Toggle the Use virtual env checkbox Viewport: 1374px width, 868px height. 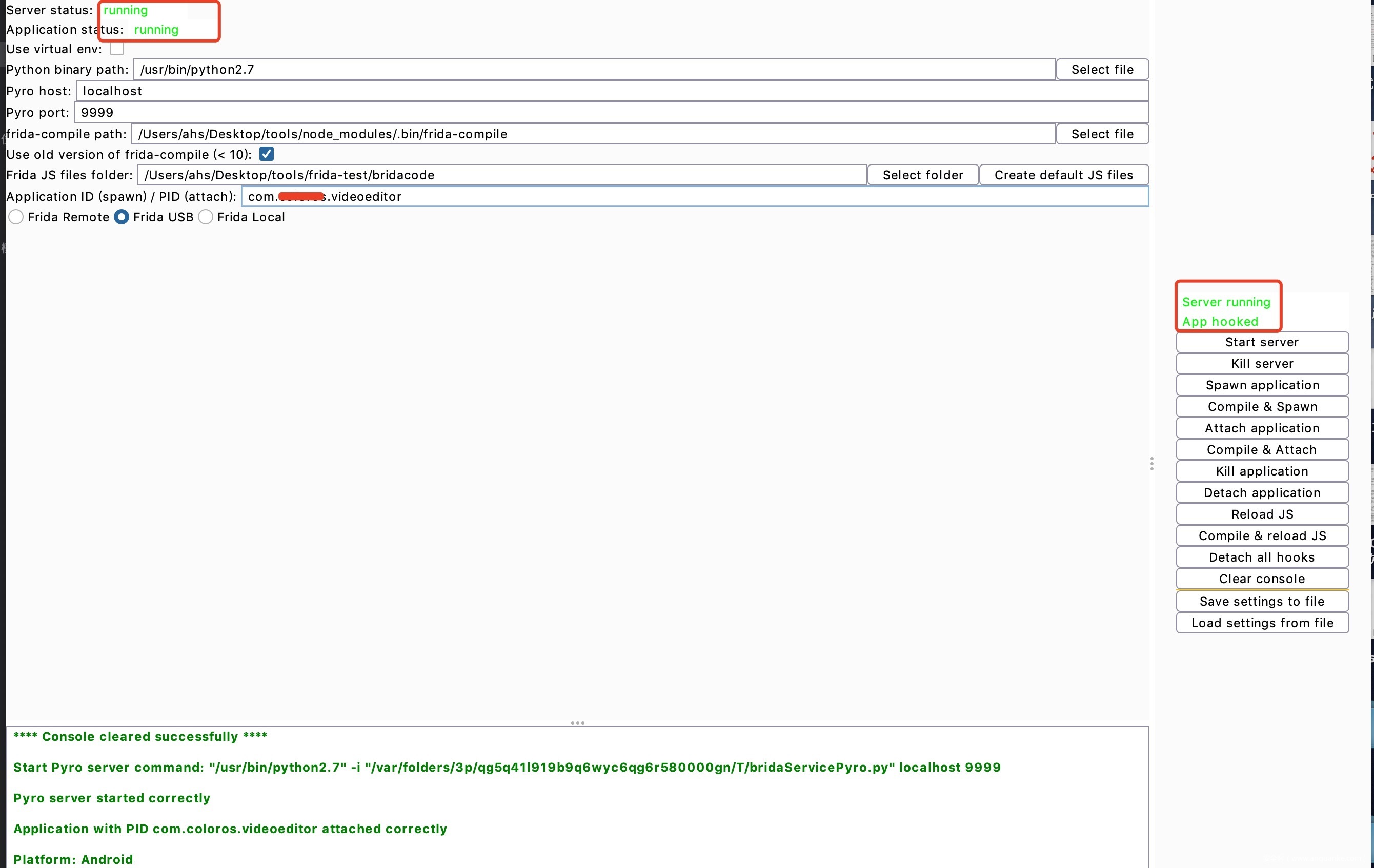tap(117, 49)
